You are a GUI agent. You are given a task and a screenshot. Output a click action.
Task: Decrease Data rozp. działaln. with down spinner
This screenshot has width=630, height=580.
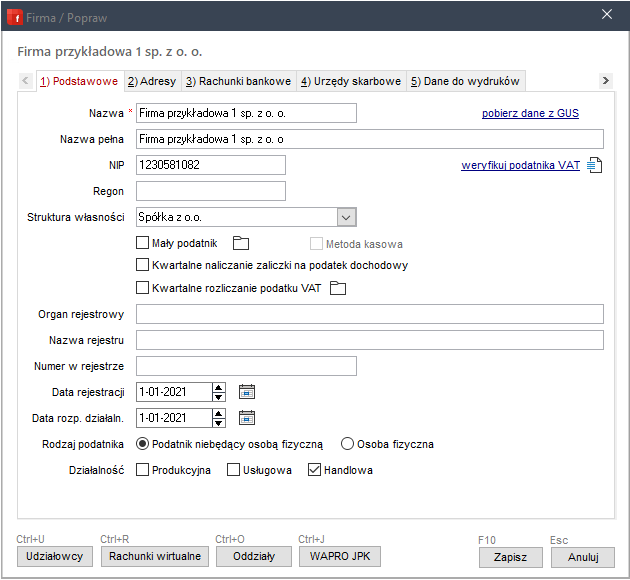click(220, 423)
